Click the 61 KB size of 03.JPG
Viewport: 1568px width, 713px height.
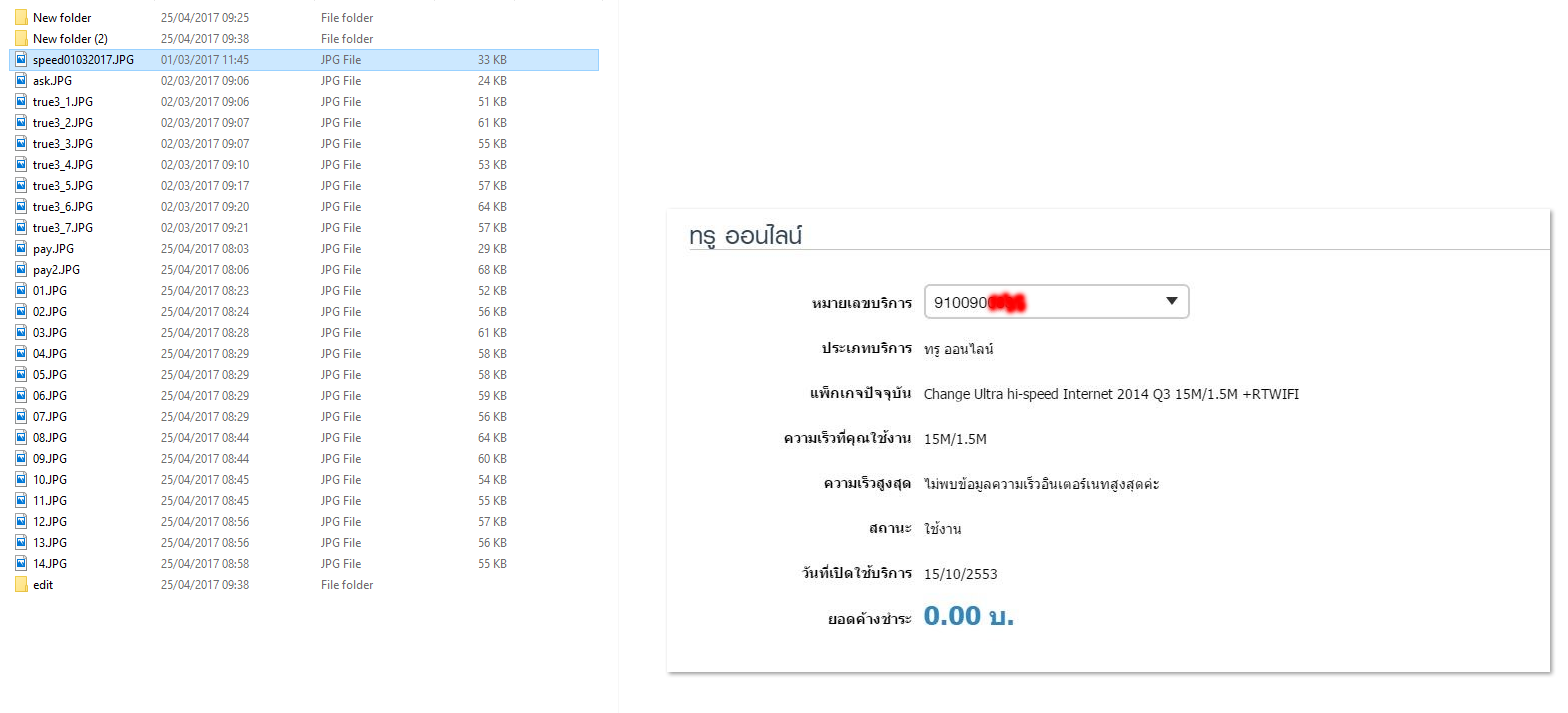point(492,332)
